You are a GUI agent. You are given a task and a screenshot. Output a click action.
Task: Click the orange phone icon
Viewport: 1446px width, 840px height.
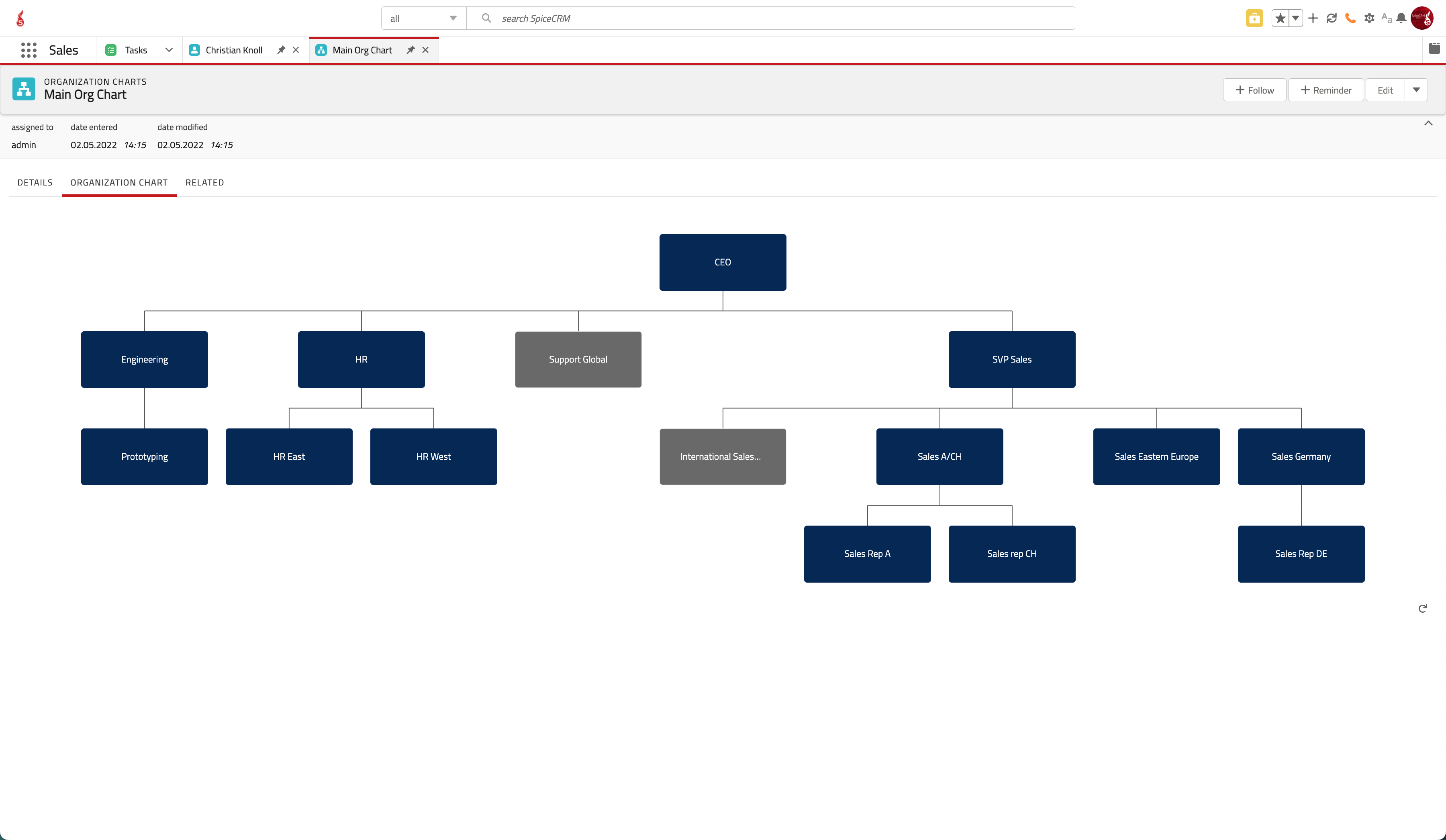[1350, 18]
